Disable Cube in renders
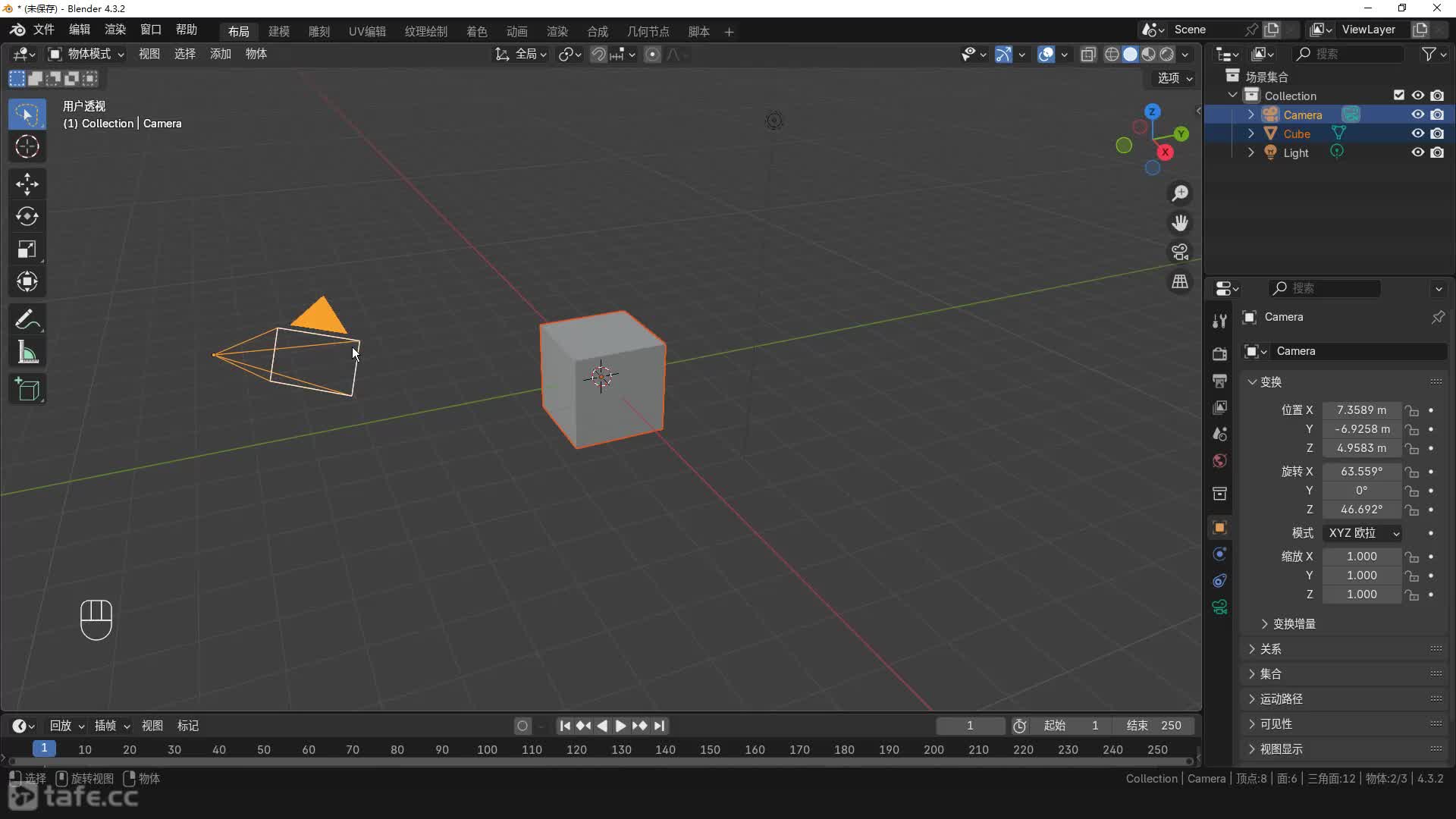 point(1437,133)
